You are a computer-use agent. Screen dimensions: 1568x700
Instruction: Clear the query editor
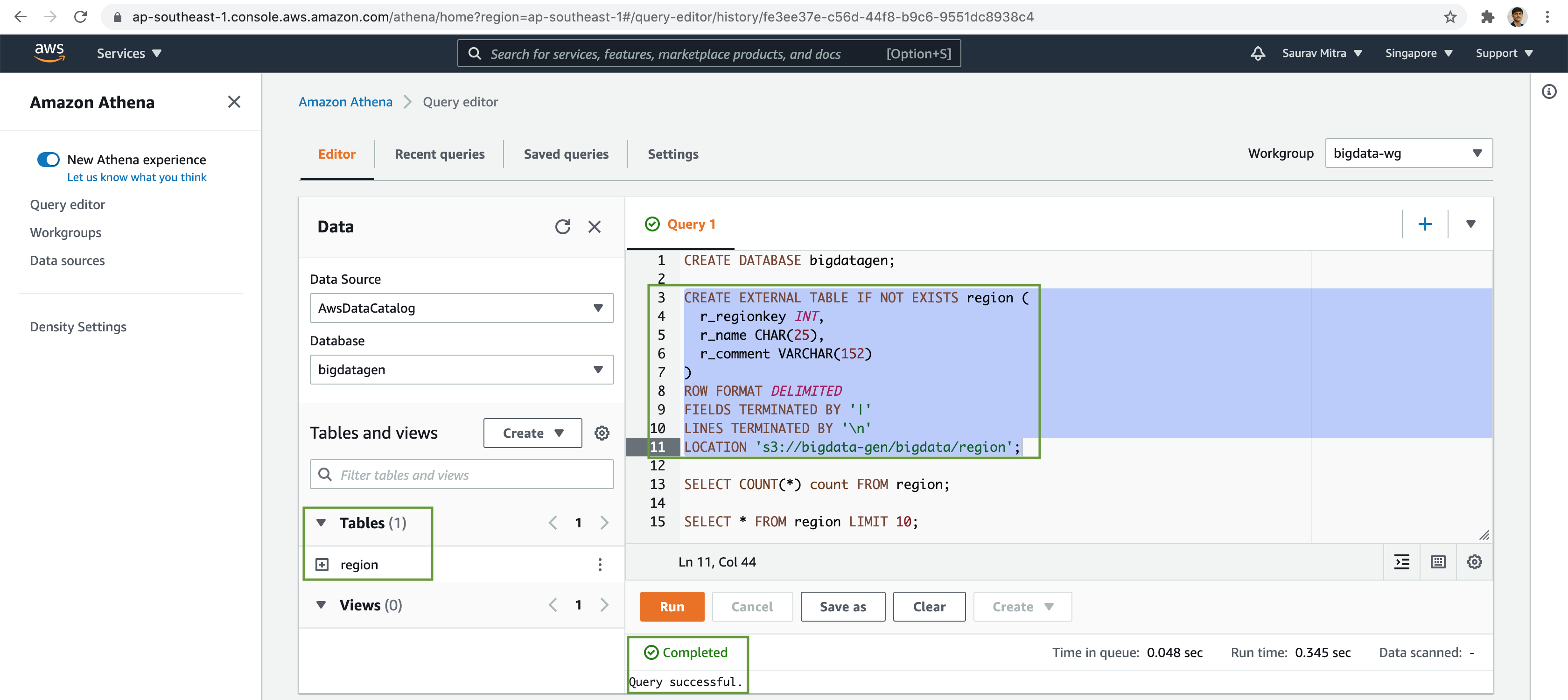(x=929, y=607)
